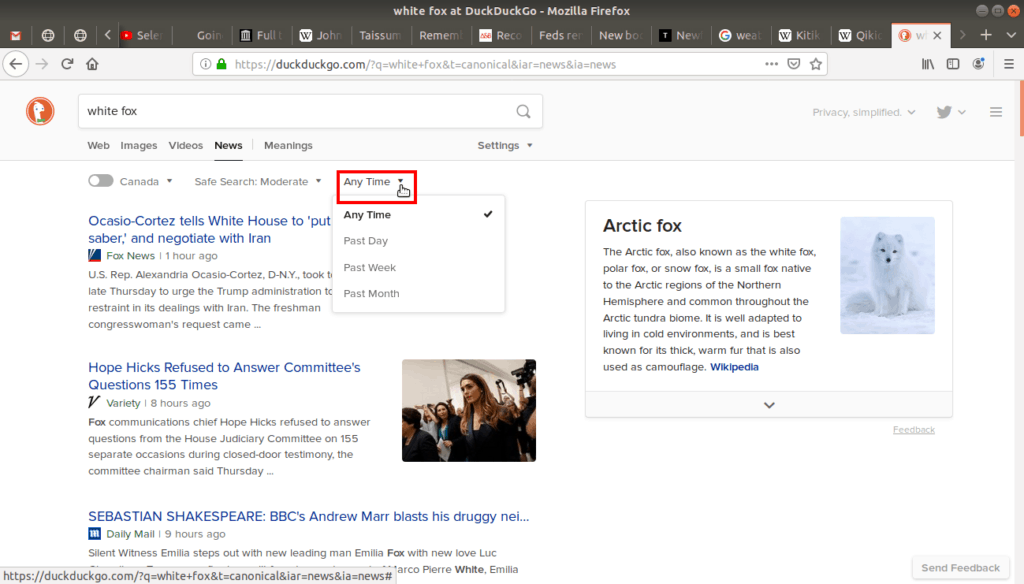Screen dimensions: 1024x584
Task: Switch to the pinned Gmail tab
Action: [16, 35]
